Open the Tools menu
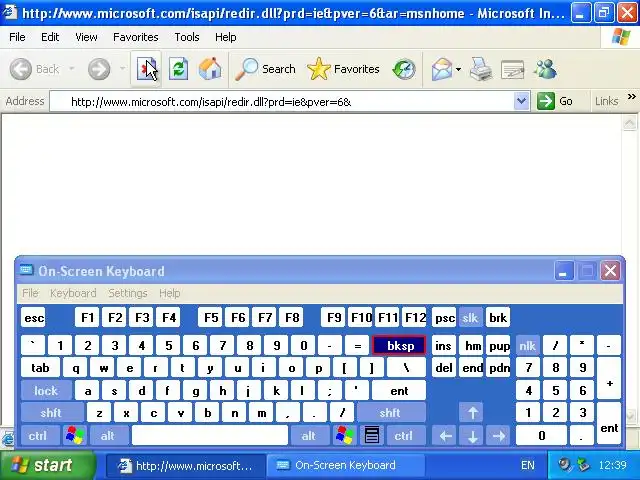 click(x=187, y=37)
